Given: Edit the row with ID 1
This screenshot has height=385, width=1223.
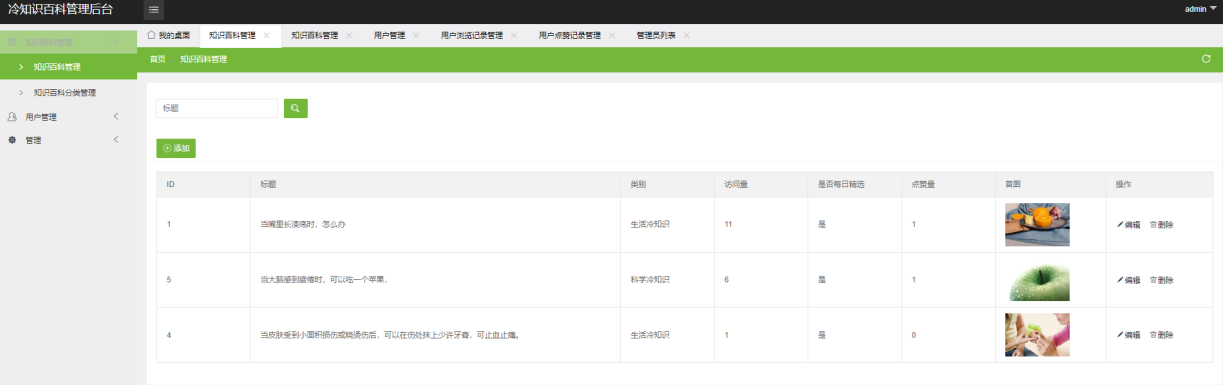Looking at the screenshot, I should (1128, 225).
